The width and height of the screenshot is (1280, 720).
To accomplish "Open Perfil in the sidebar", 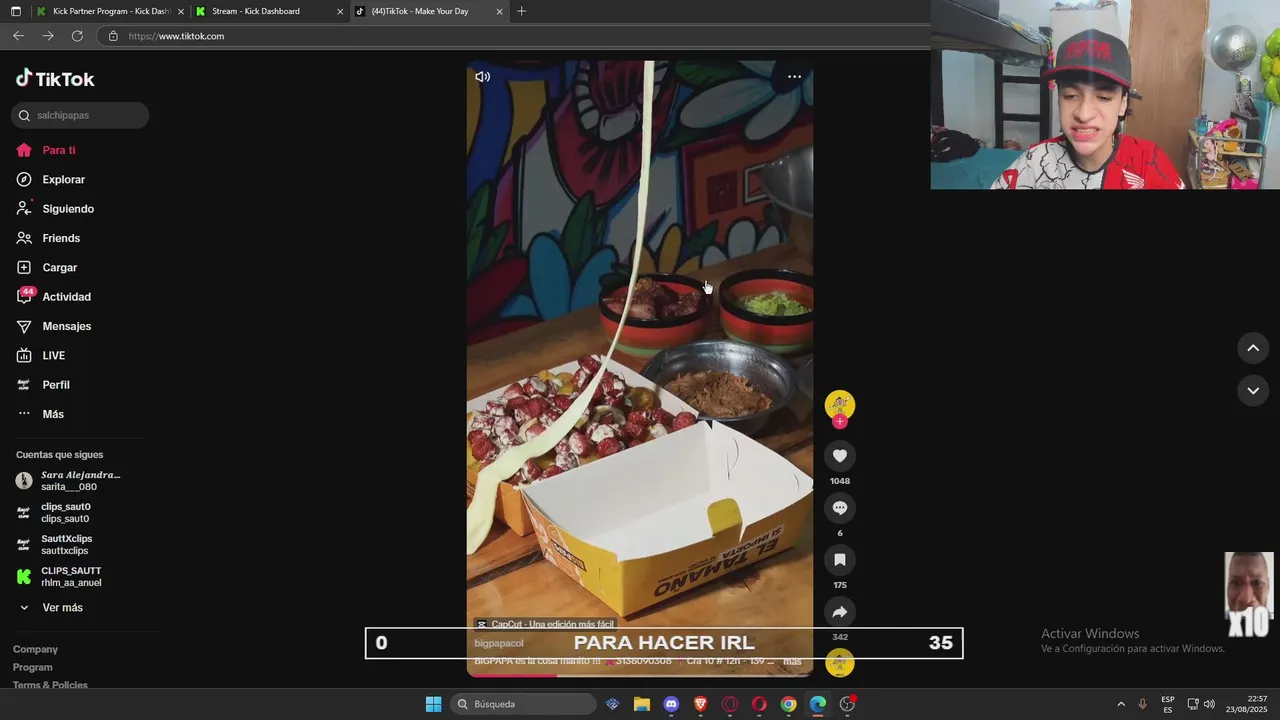I will (43, 385).
